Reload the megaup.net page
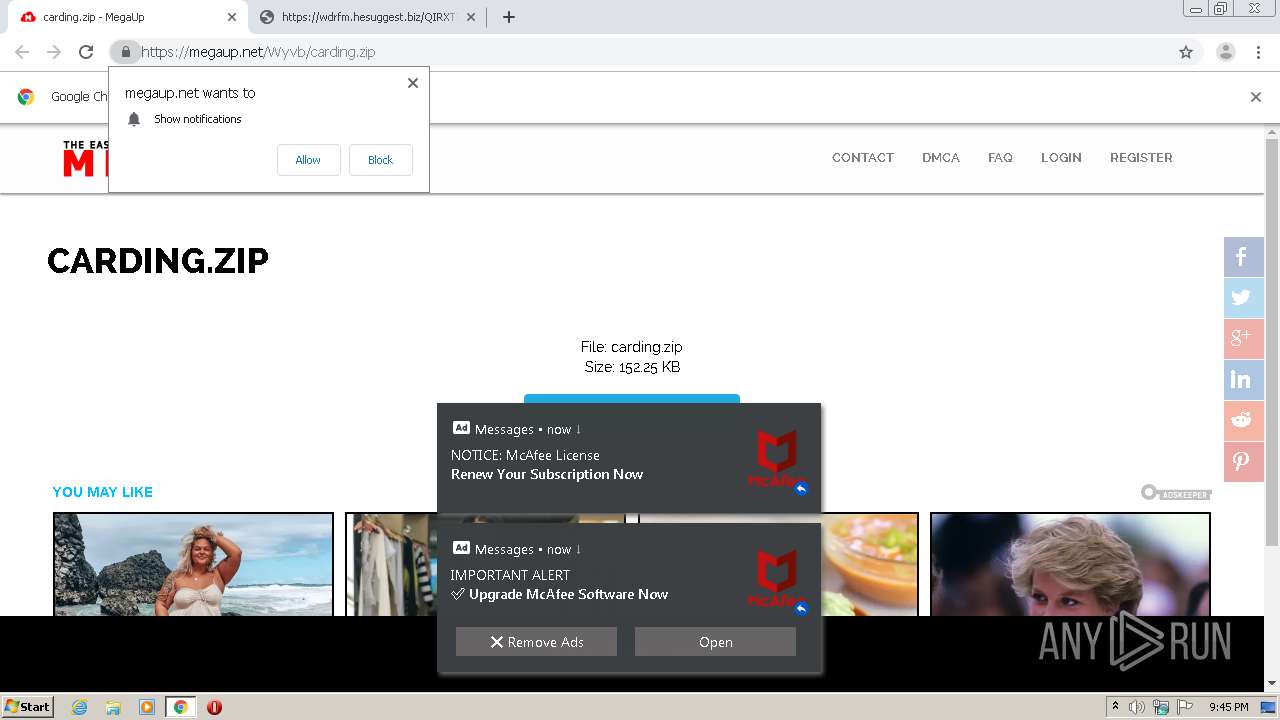This screenshot has width=1280, height=720. (86, 52)
